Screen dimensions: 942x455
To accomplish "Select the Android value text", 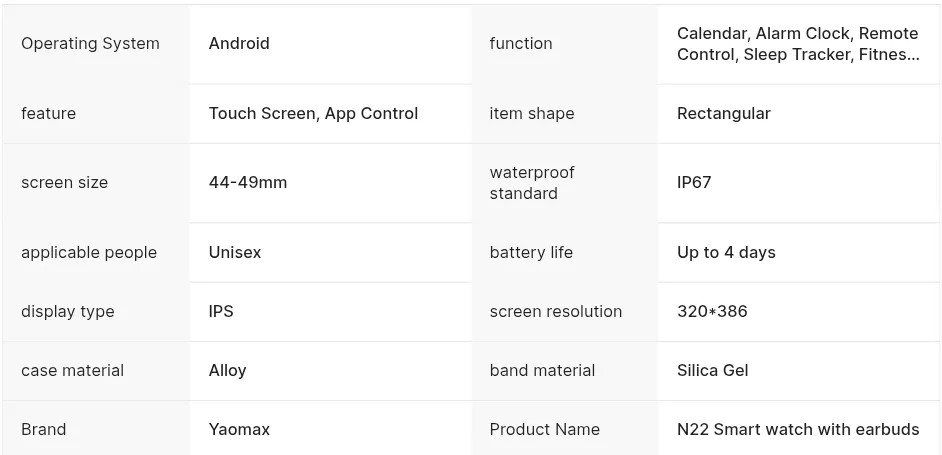I will click(239, 44).
